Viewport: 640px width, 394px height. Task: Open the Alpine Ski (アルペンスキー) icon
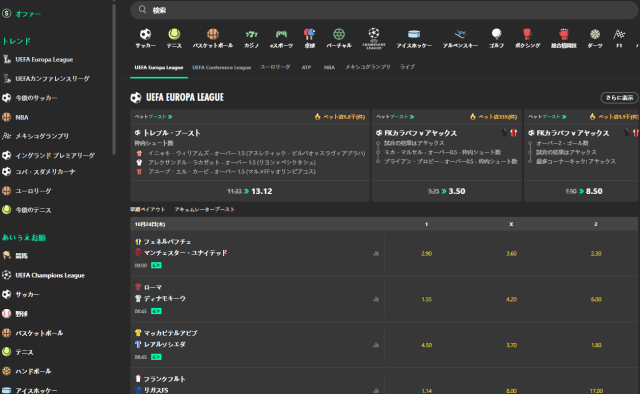460,34
